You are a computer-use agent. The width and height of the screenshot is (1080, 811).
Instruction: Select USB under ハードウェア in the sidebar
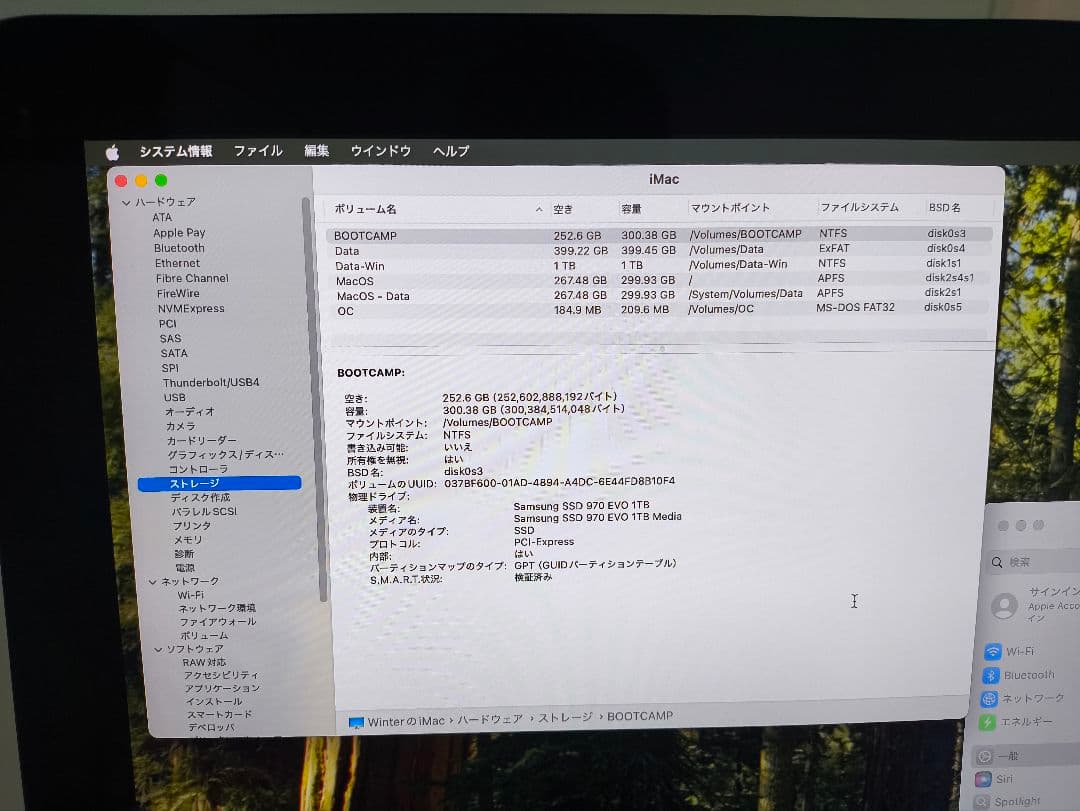point(174,397)
